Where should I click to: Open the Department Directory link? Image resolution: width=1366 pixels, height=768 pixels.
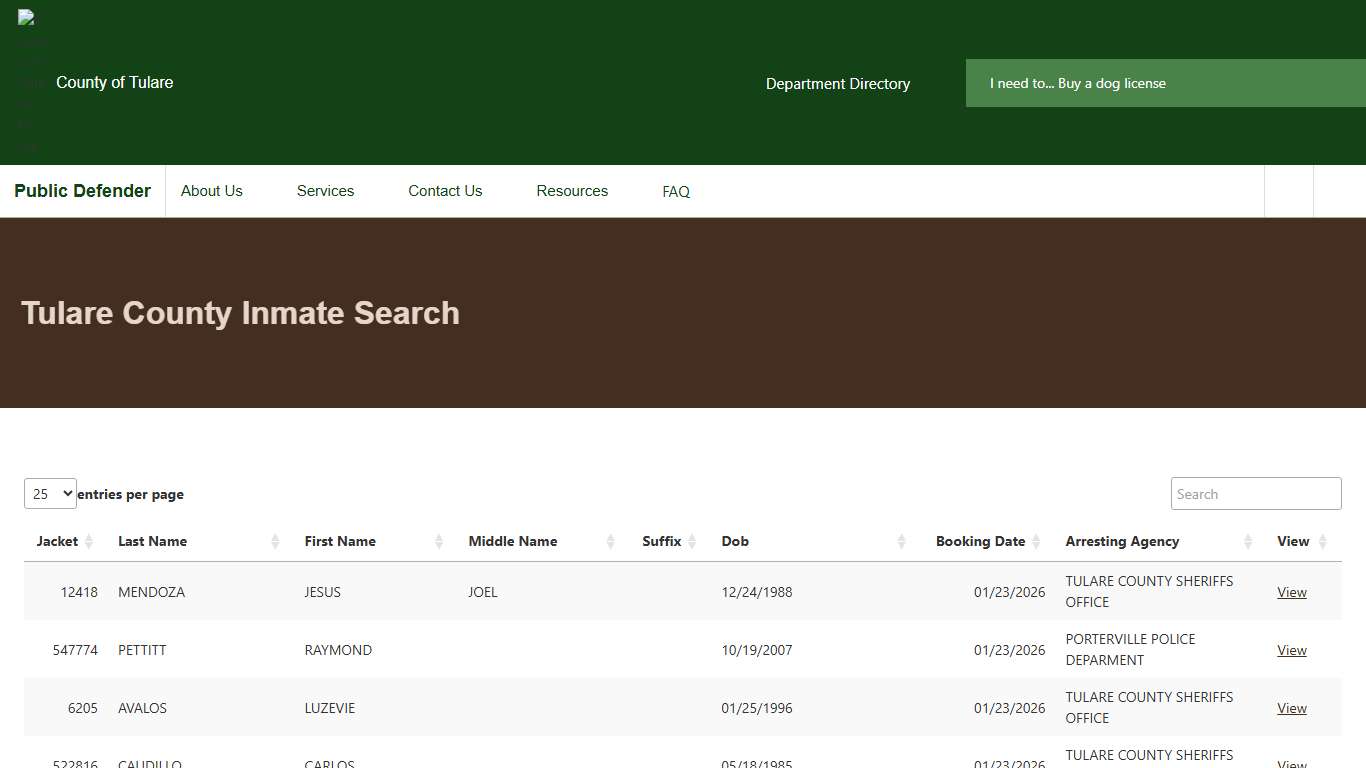[x=838, y=84]
